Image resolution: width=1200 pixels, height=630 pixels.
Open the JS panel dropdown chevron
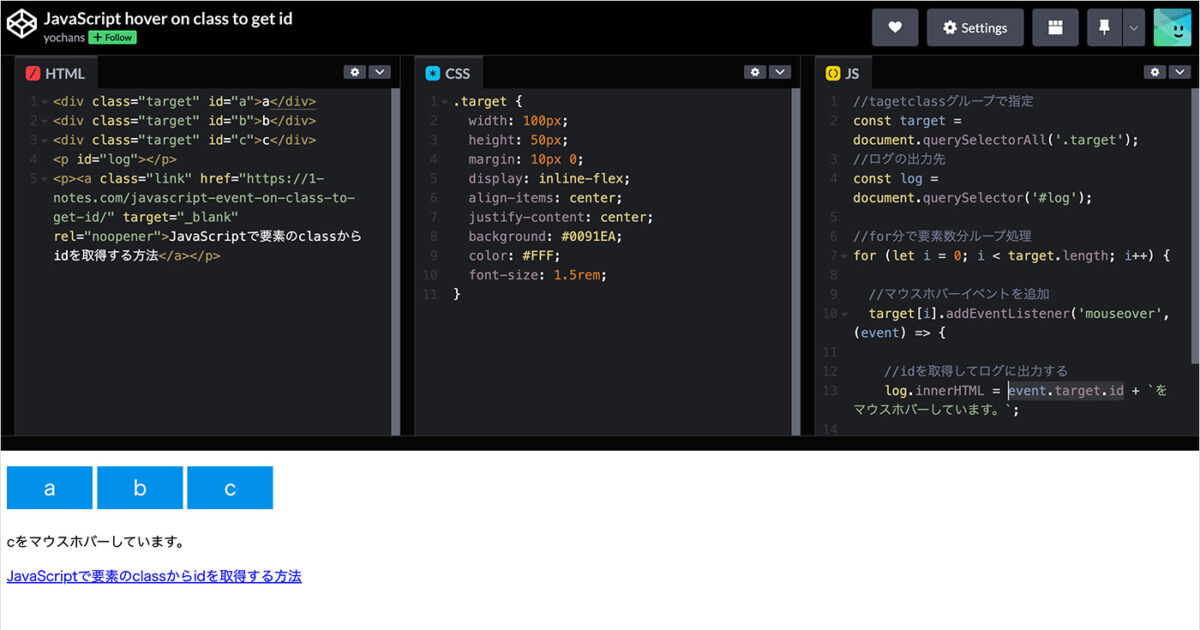pyautogui.click(x=1179, y=72)
